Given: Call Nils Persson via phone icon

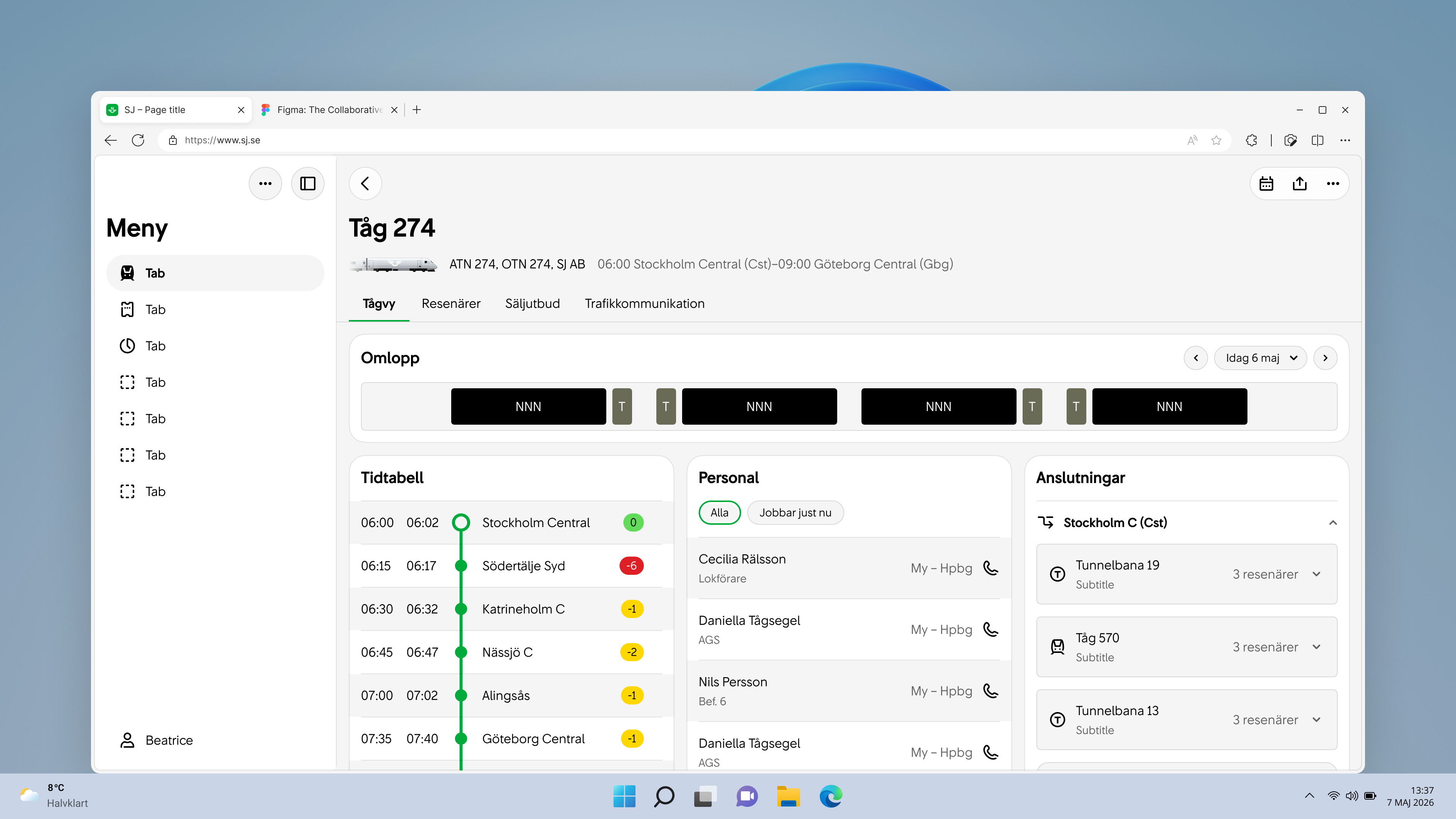Looking at the screenshot, I should pyautogui.click(x=991, y=691).
